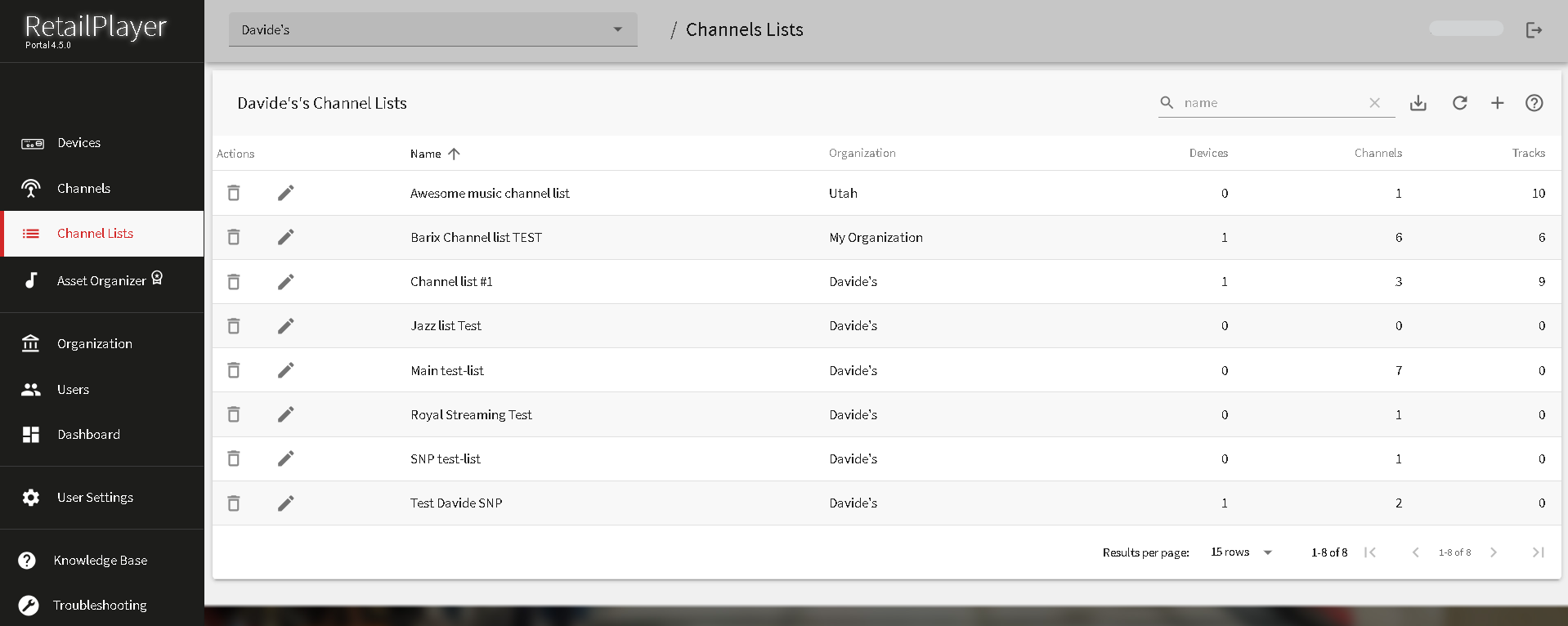This screenshot has width=1568, height=626.
Task: Delete the Awesome music channel list
Action: pyautogui.click(x=234, y=193)
